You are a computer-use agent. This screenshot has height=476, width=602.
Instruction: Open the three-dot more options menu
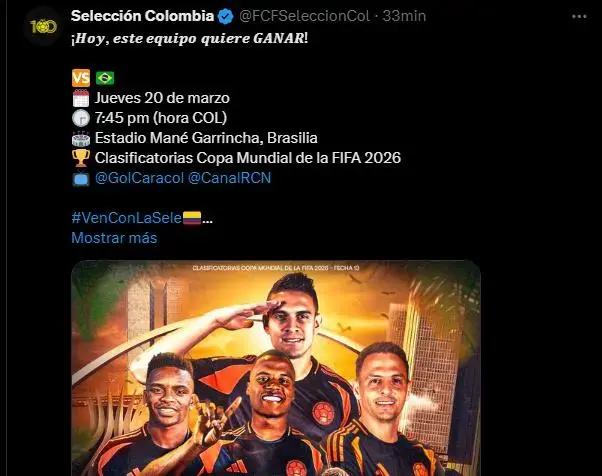pos(579,17)
